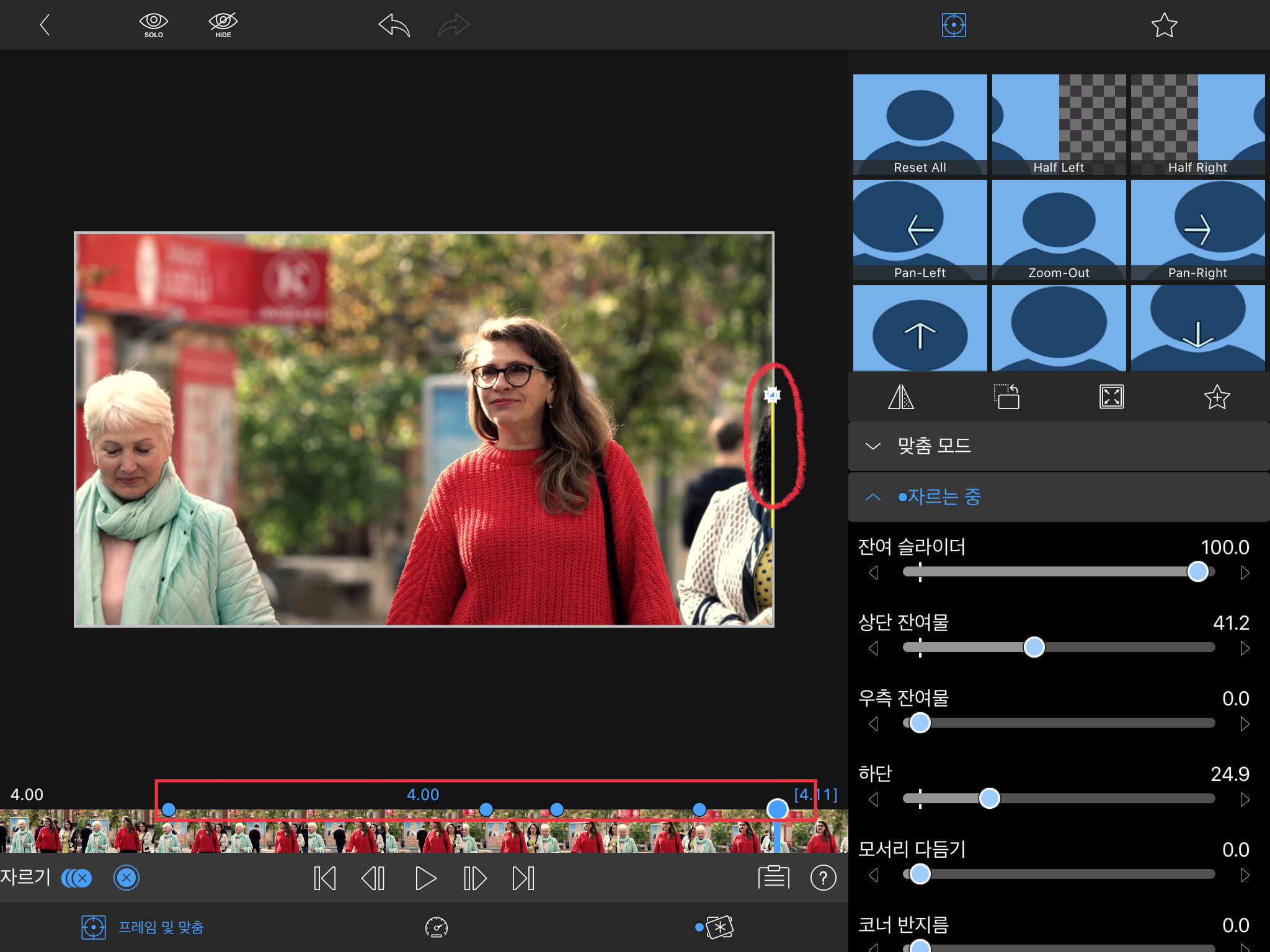The width and height of the screenshot is (1270, 952).
Task: Toggle SOLO visibility eye
Action: (x=153, y=25)
